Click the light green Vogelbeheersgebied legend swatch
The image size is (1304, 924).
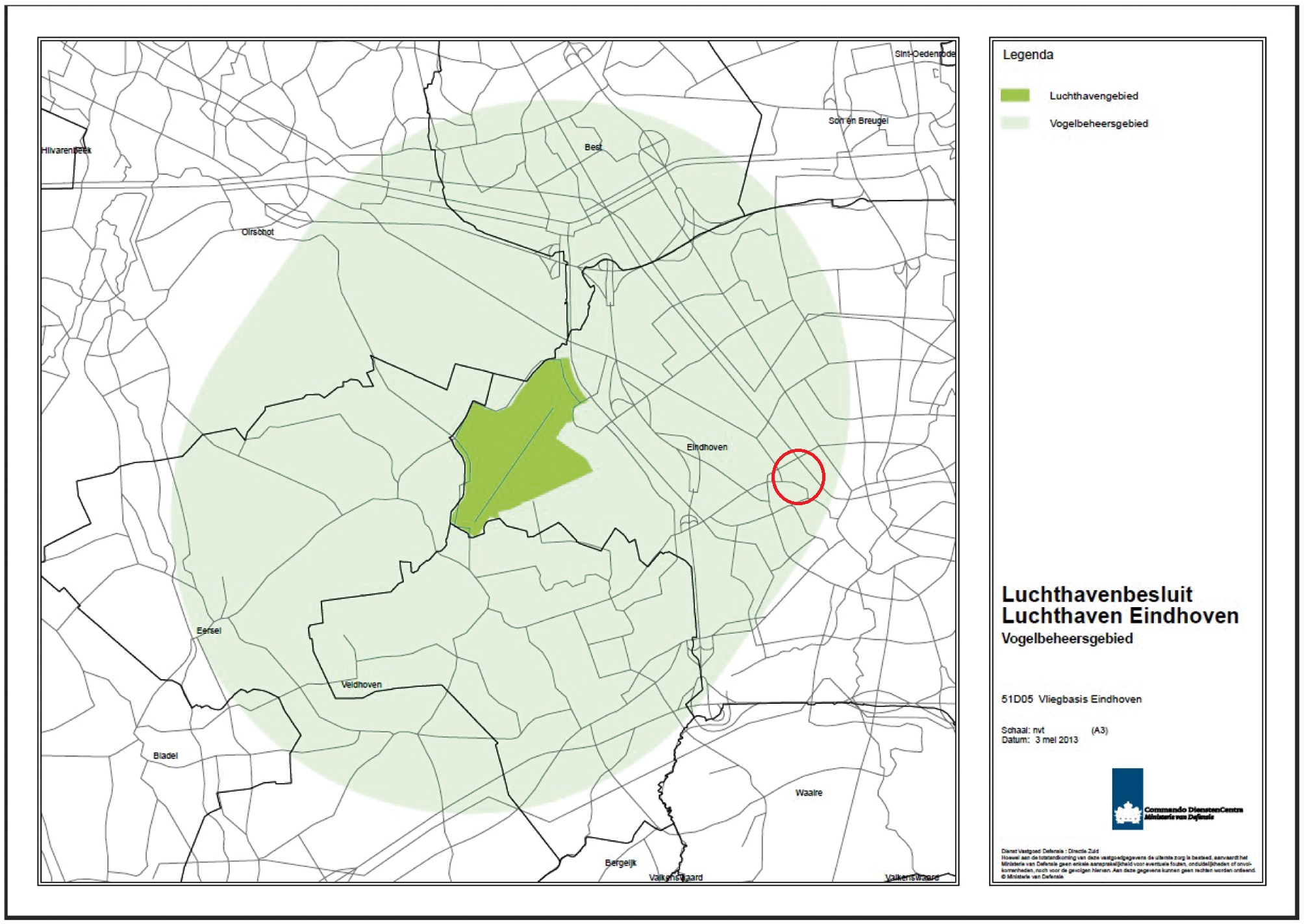(x=1015, y=123)
